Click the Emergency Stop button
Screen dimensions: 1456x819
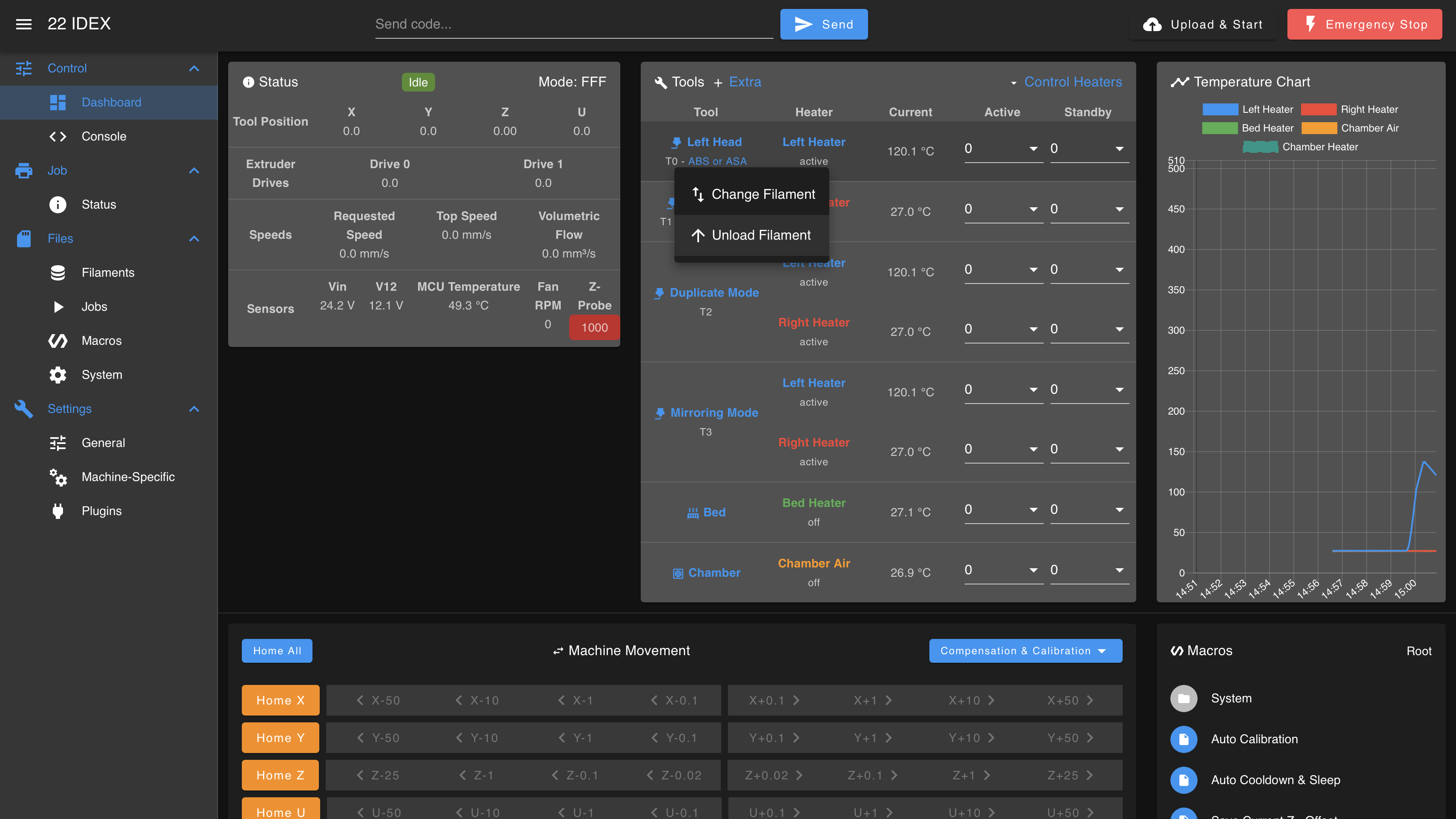tap(1364, 24)
